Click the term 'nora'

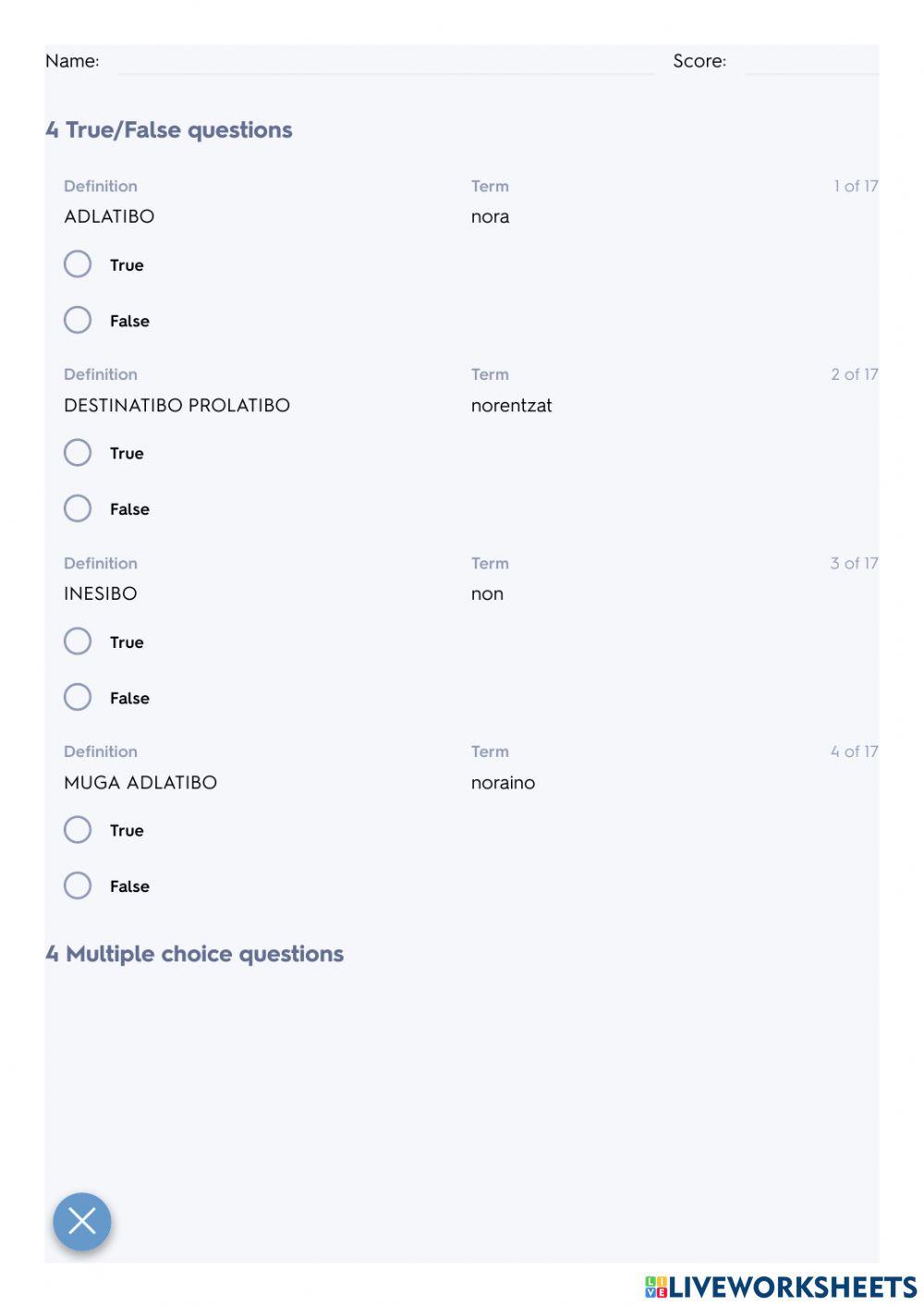pyautogui.click(x=490, y=216)
